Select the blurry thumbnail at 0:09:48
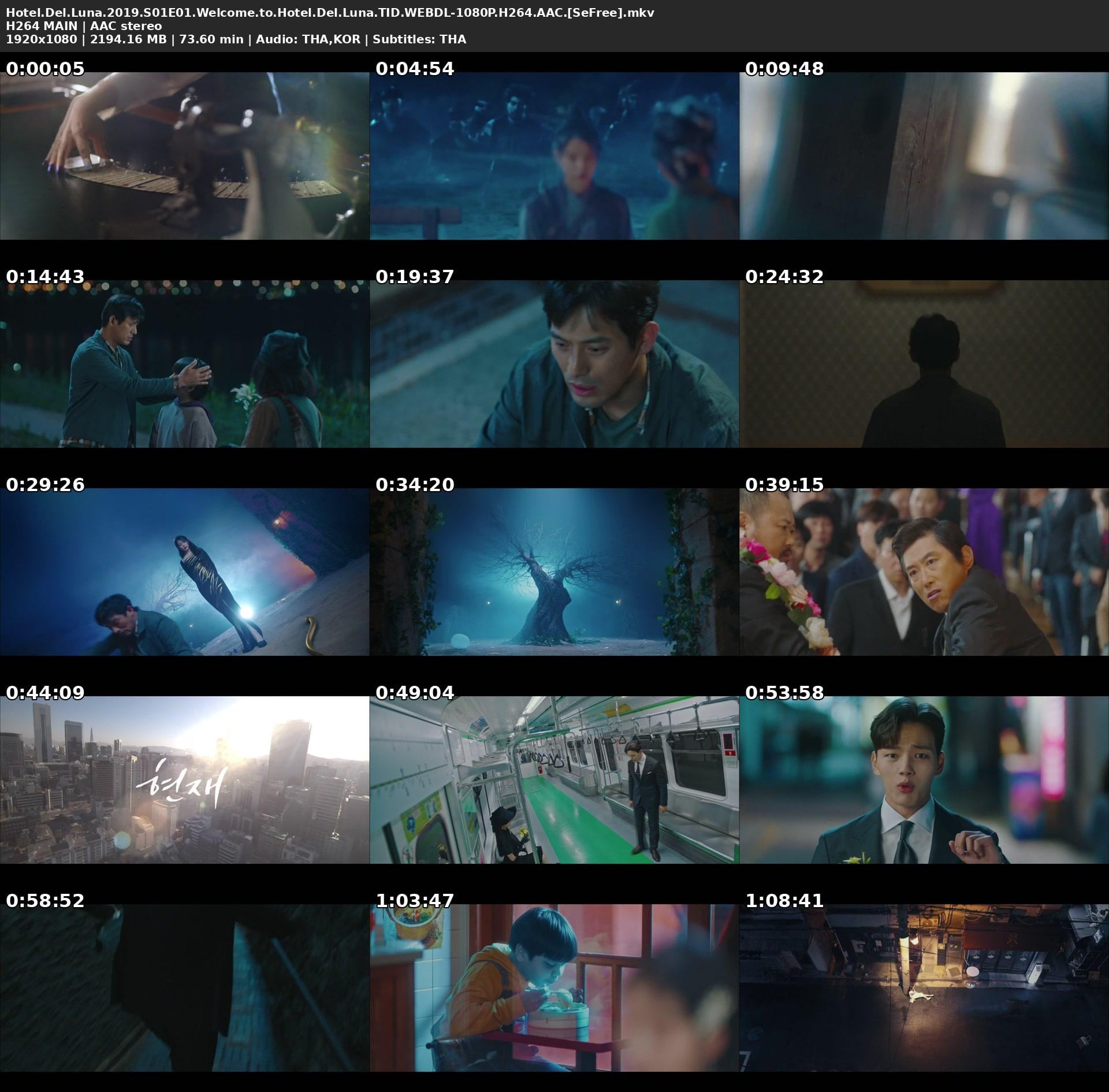Viewport: 1109px width, 1092px height. (924, 156)
